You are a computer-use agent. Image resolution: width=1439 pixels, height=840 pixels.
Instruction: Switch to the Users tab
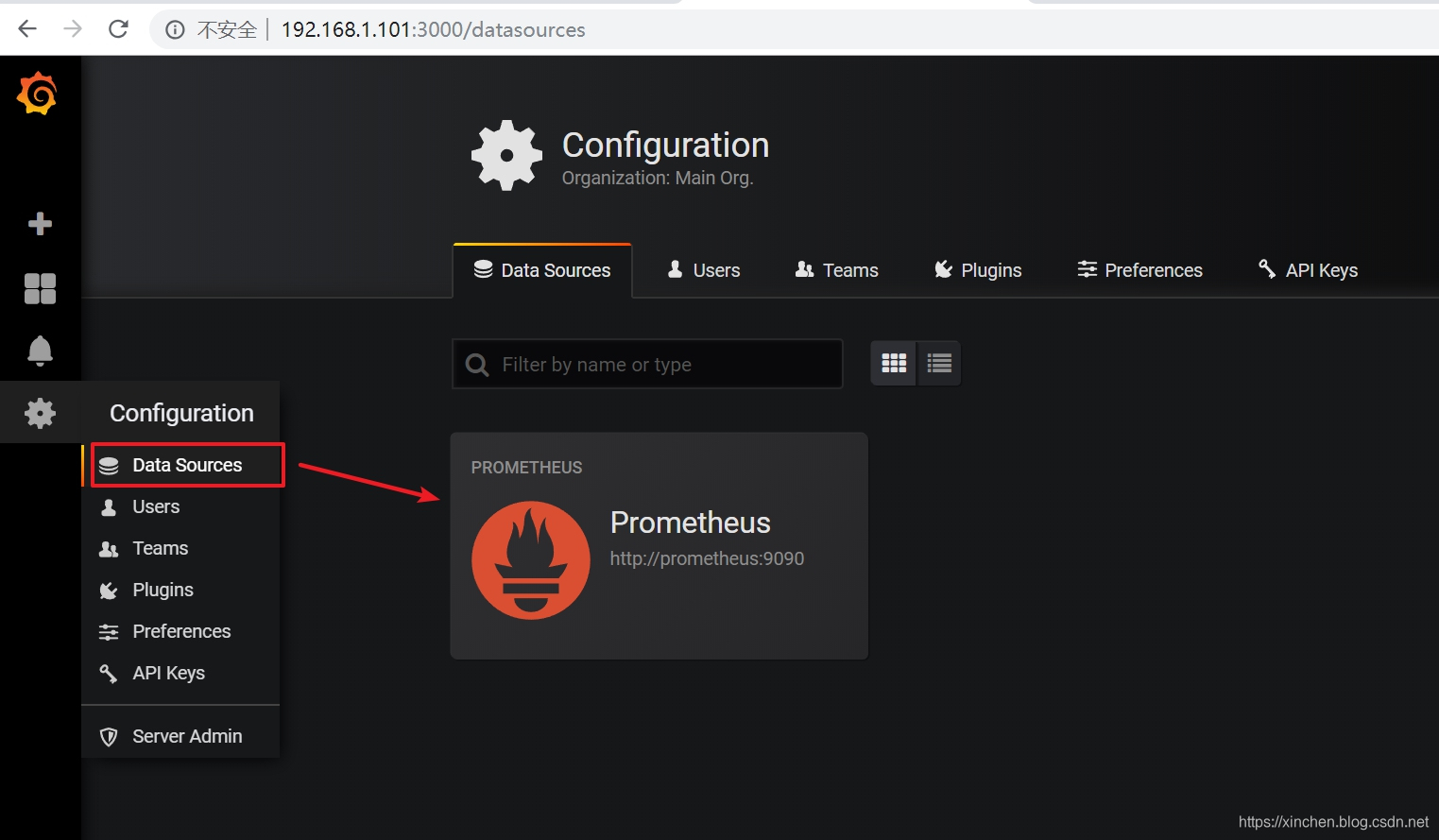tap(704, 270)
